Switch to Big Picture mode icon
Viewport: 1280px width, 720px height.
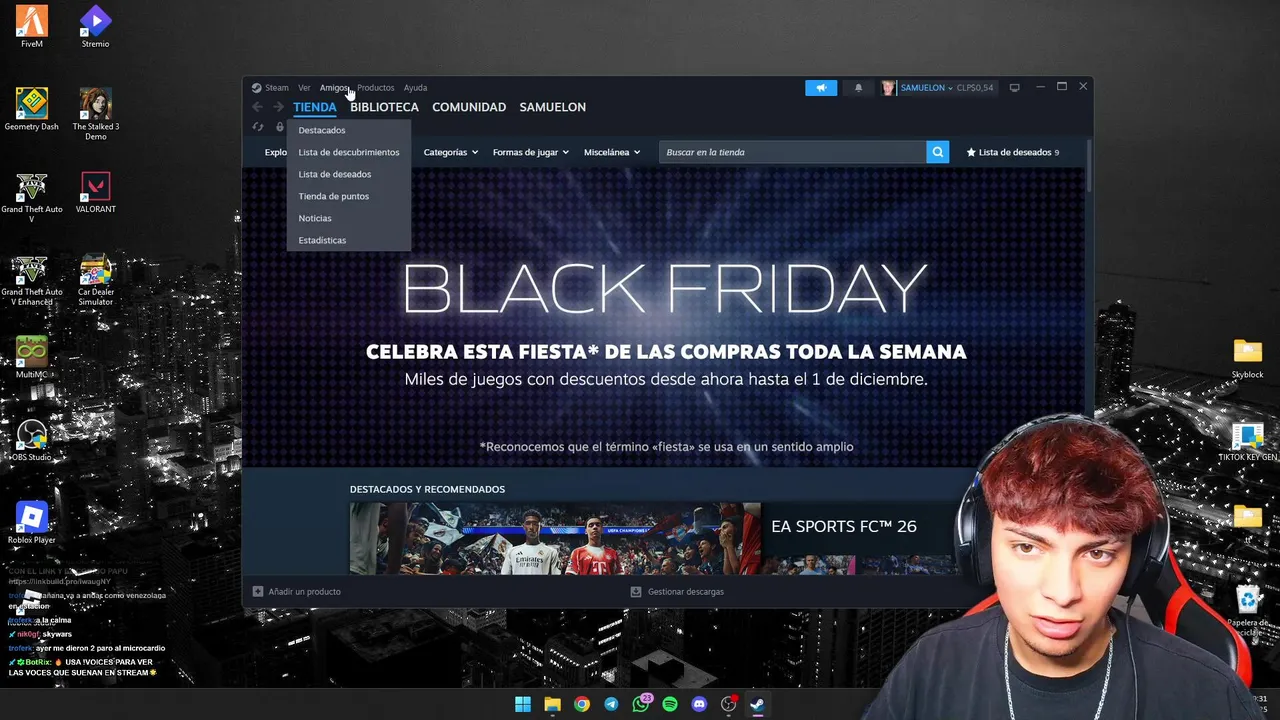click(x=1014, y=88)
